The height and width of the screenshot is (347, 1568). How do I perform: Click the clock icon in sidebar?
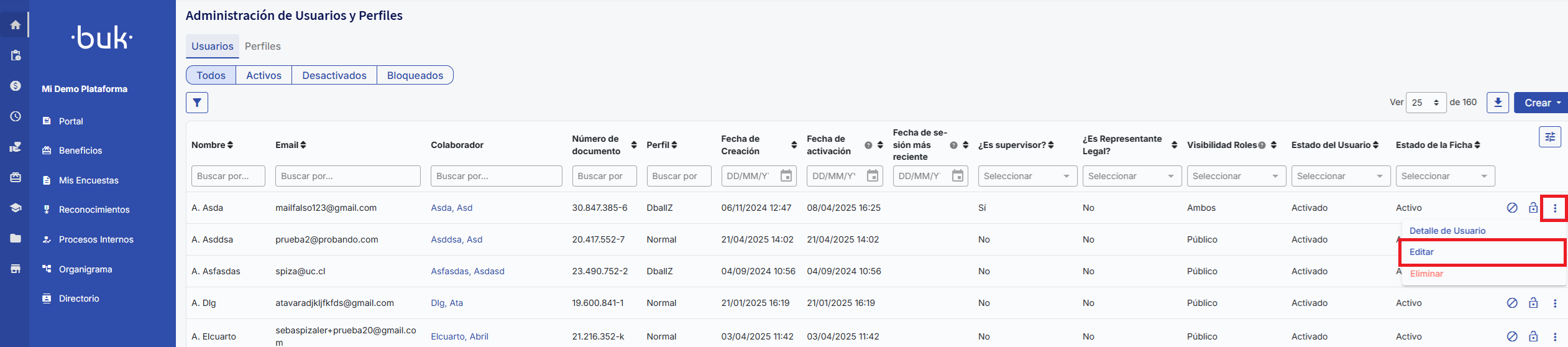click(x=16, y=116)
